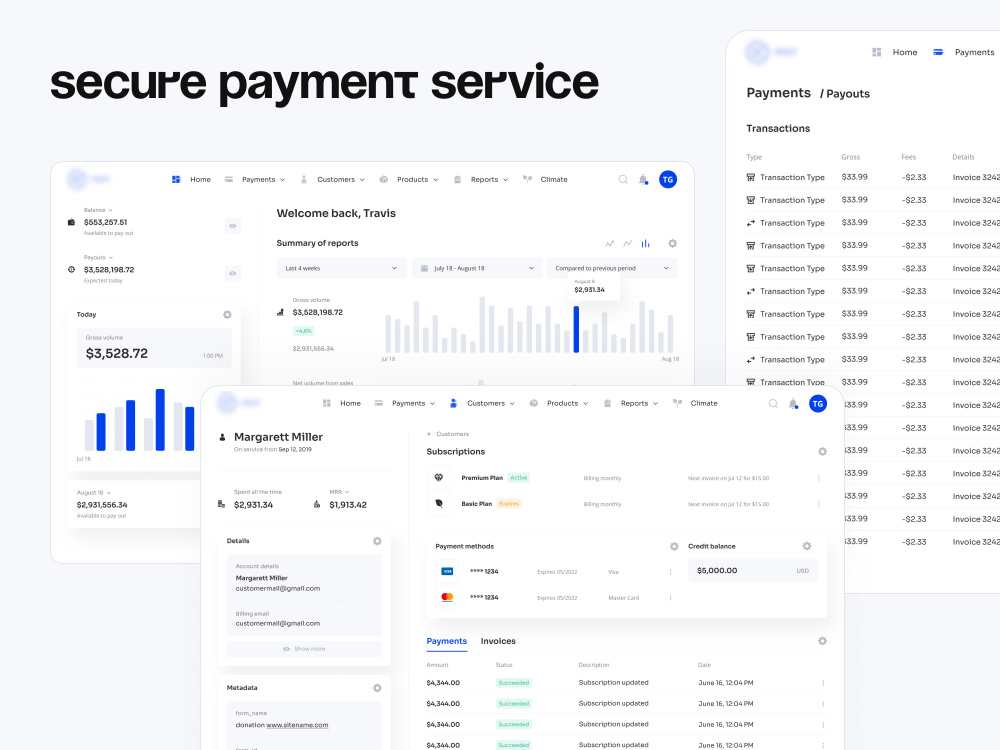Click first $4,344.00 payment amount
This screenshot has width=1000, height=750.
pyautogui.click(x=443, y=683)
